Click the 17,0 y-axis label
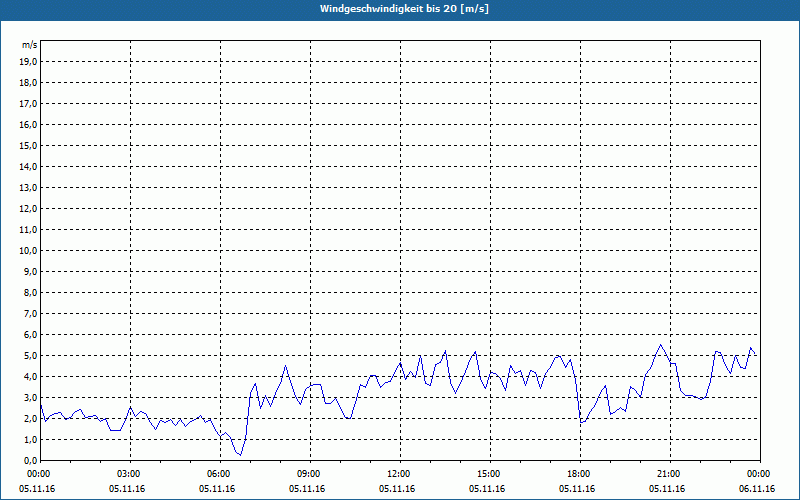The image size is (800, 500). point(28,104)
